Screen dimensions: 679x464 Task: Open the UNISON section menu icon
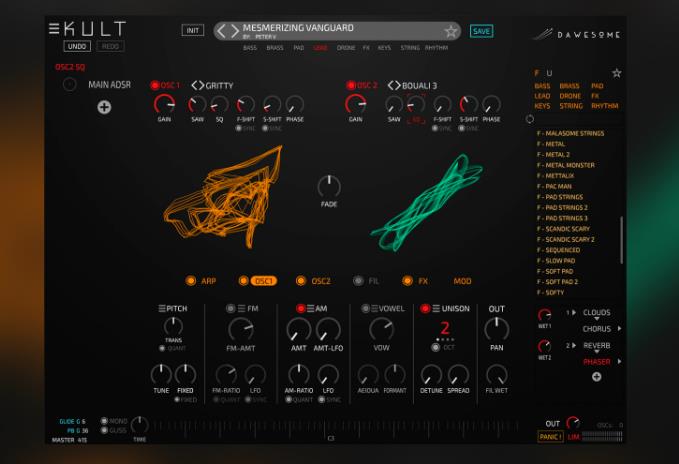tap(436, 308)
